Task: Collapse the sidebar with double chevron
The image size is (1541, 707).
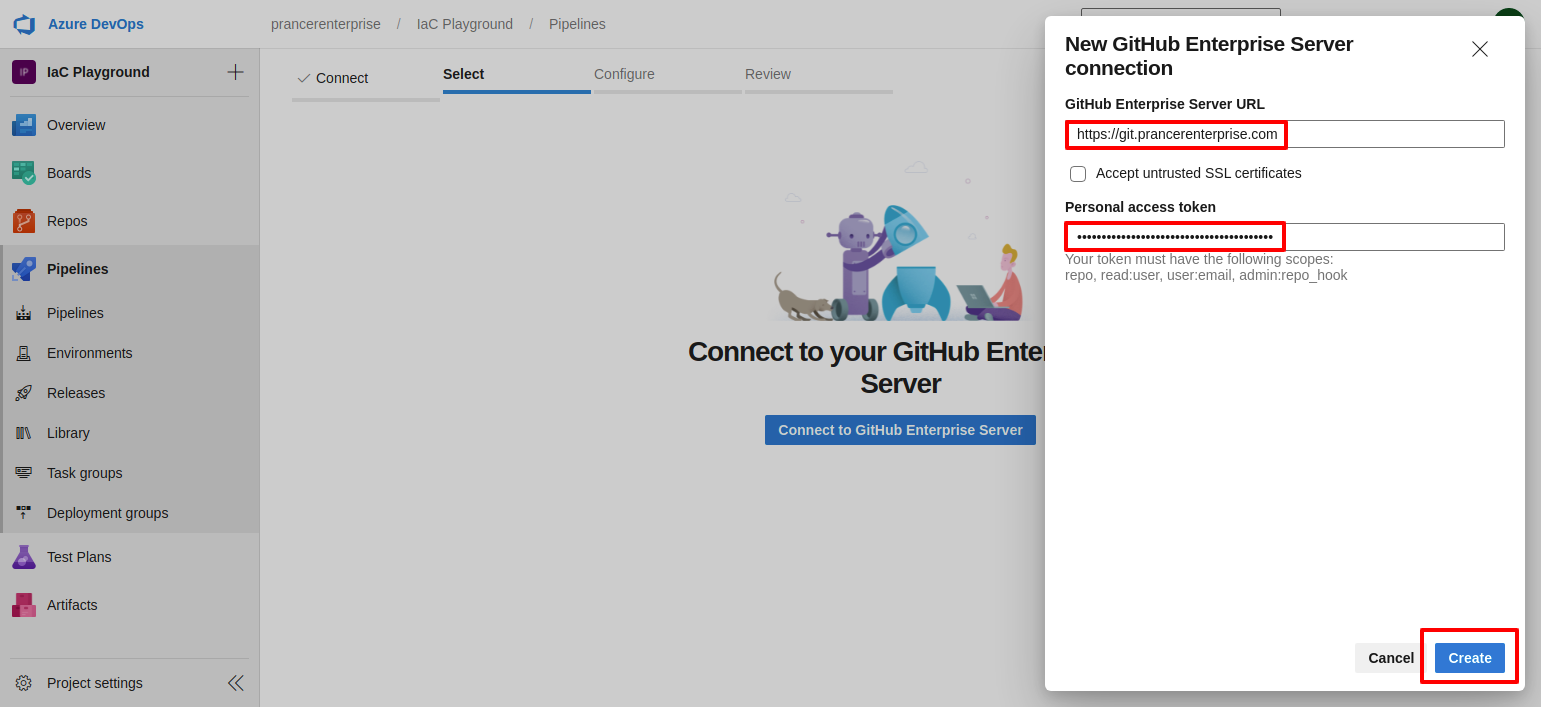Action: 236,683
